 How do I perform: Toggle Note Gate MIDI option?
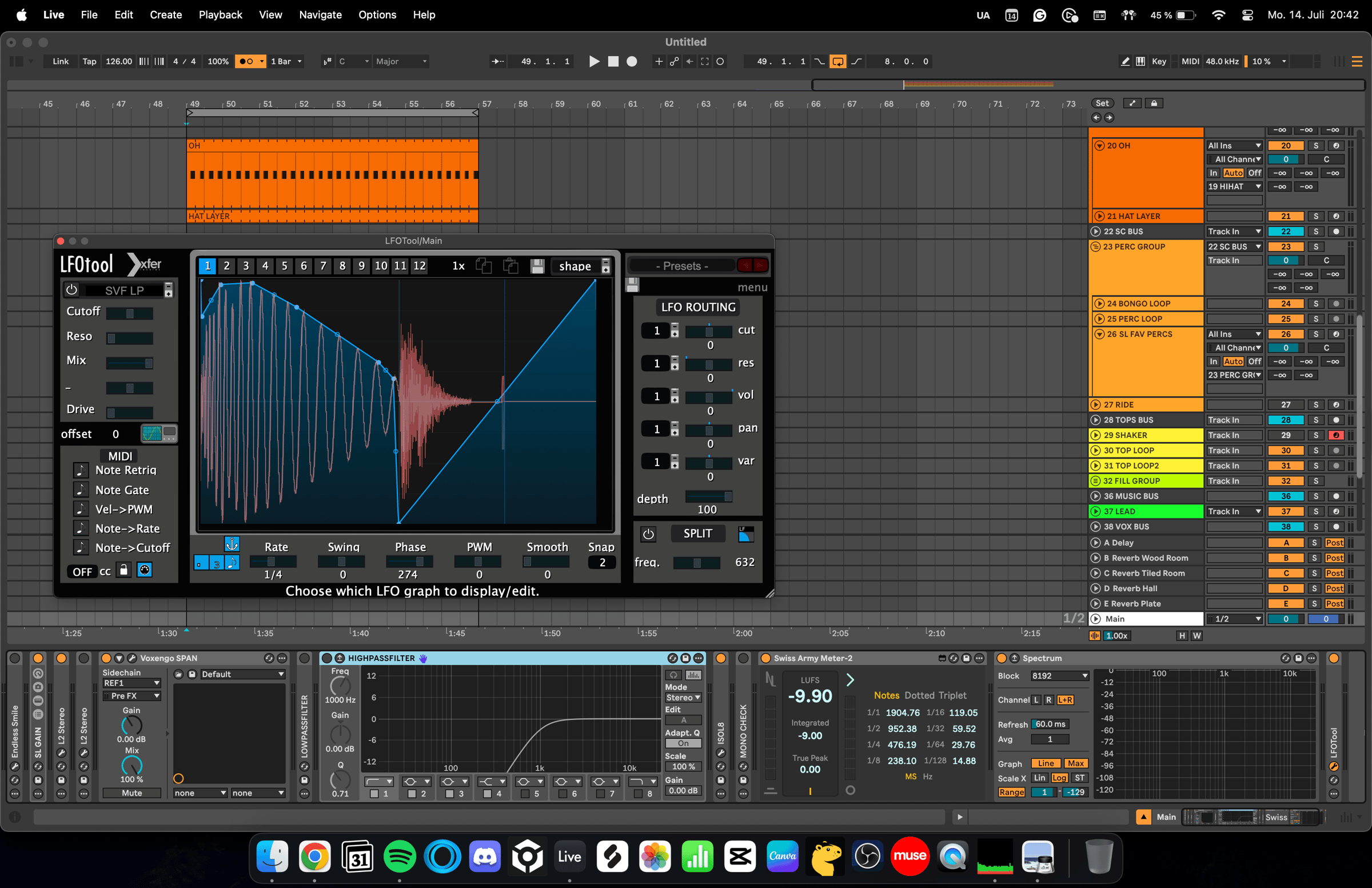[80, 489]
